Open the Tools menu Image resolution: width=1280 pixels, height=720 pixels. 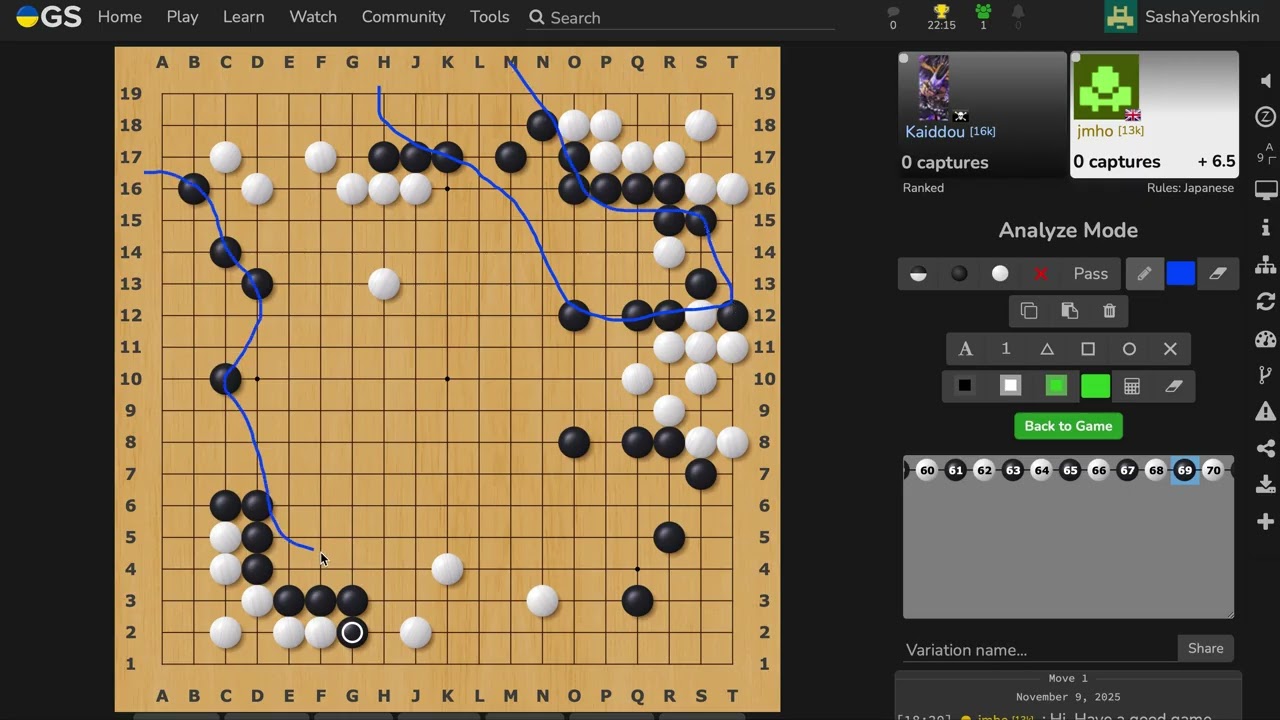coord(490,17)
